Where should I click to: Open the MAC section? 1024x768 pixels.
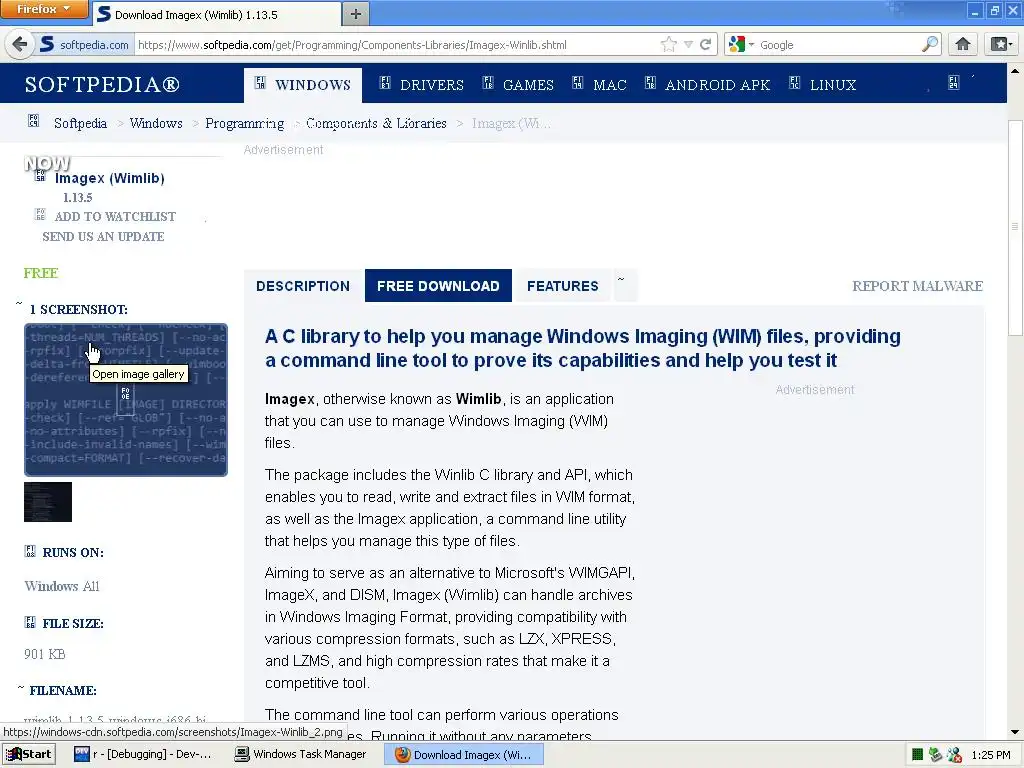click(x=600, y=85)
